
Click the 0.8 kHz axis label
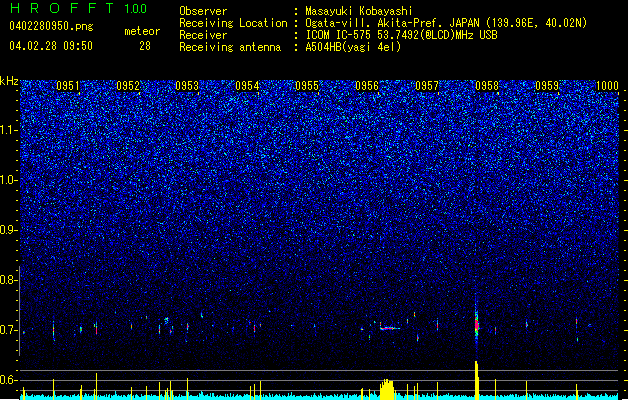pos(8,280)
